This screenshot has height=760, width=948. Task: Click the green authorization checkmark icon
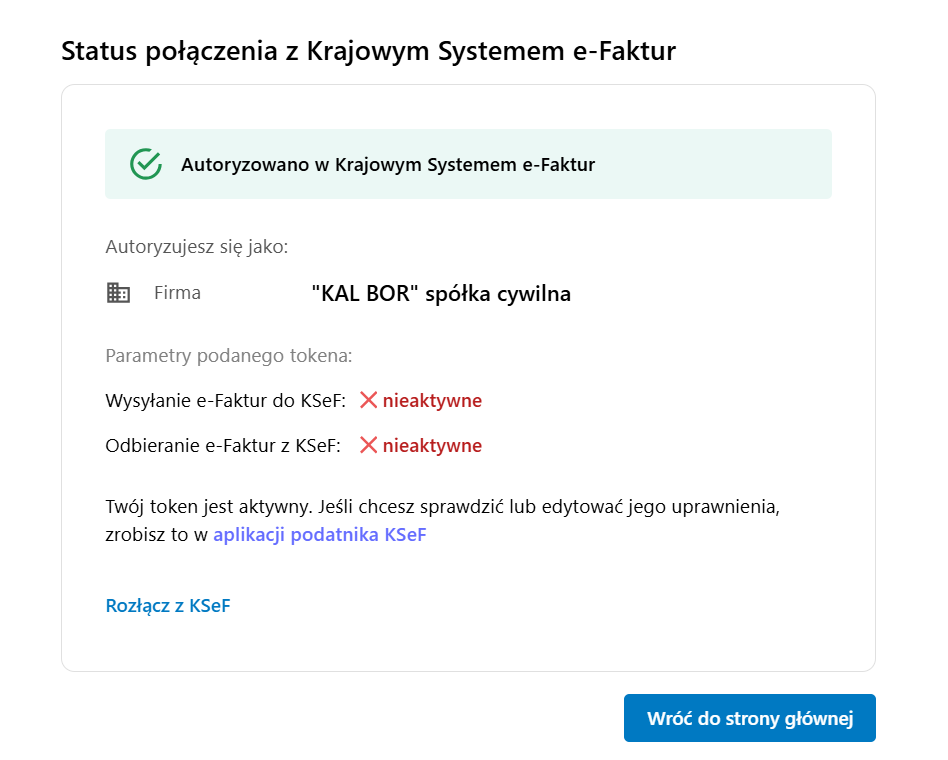click(146, 164)
